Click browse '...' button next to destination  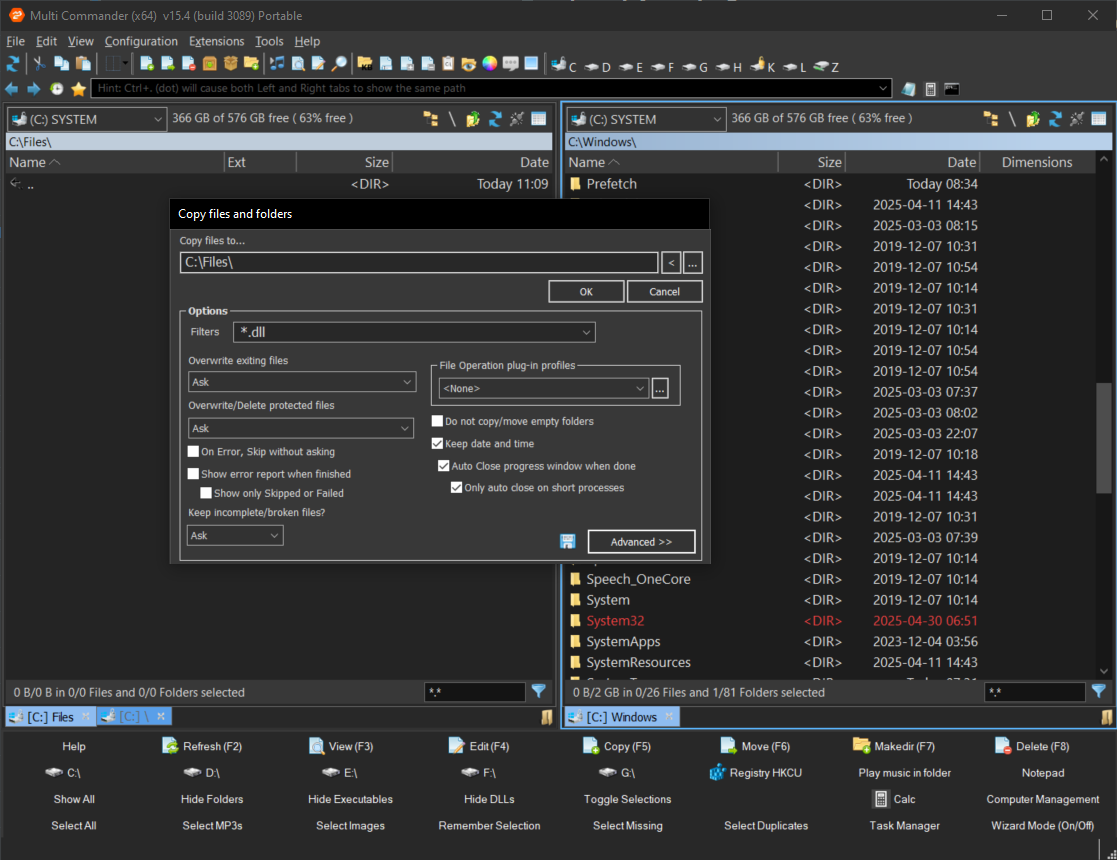692,263
